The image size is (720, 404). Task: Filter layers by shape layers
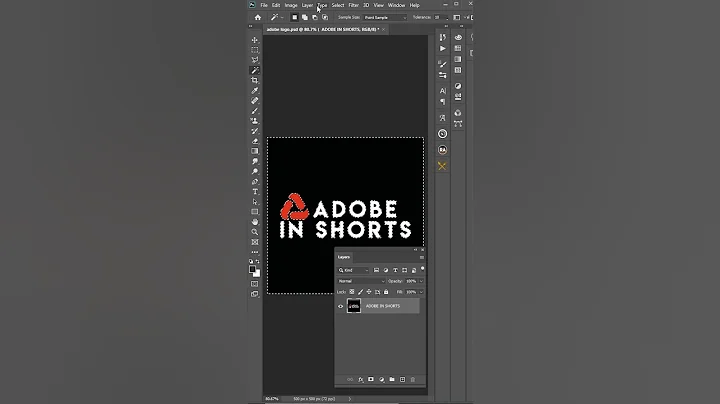click(405, 270)
